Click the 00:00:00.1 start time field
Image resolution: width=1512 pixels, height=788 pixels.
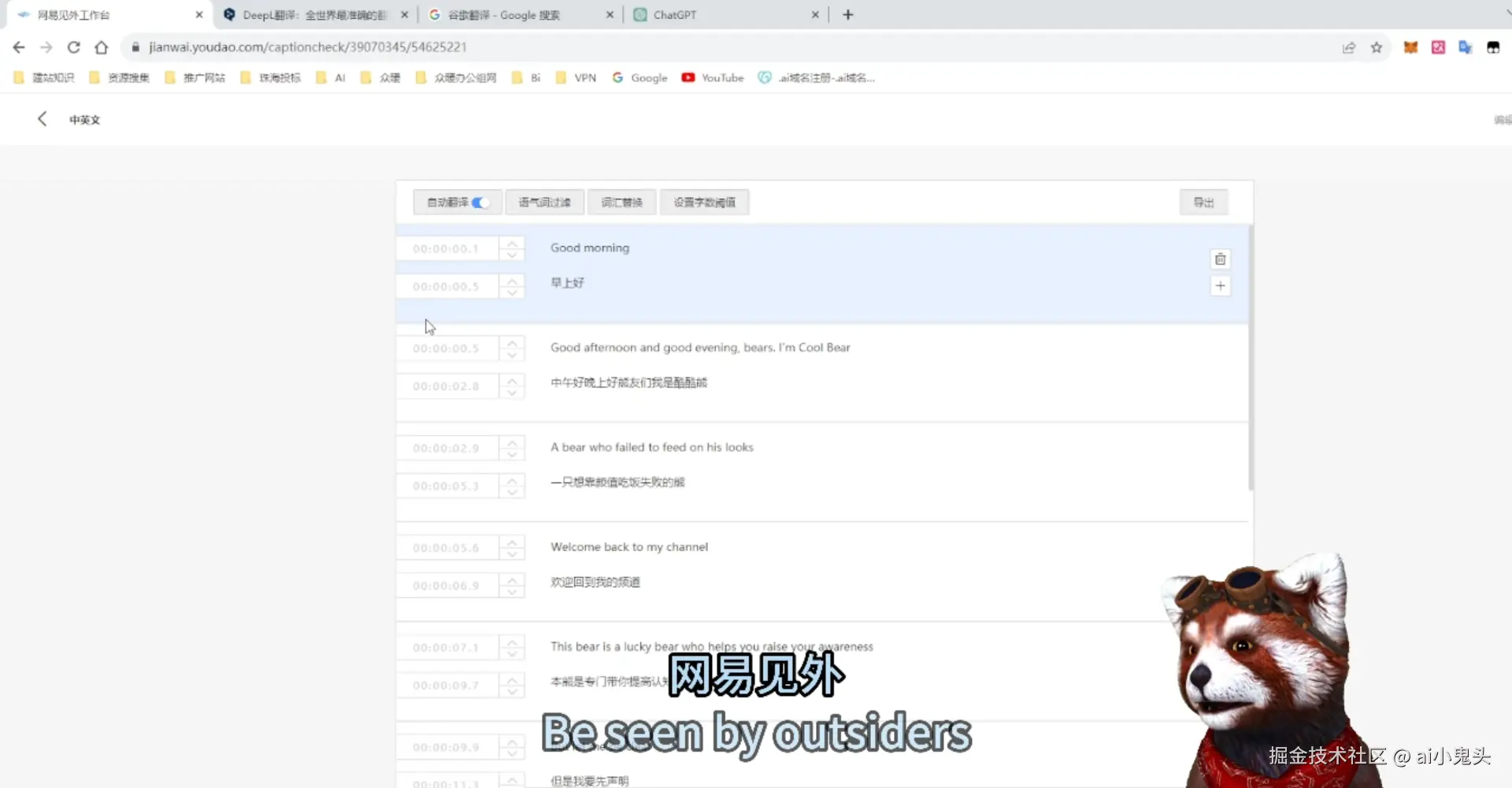[447, 249]
